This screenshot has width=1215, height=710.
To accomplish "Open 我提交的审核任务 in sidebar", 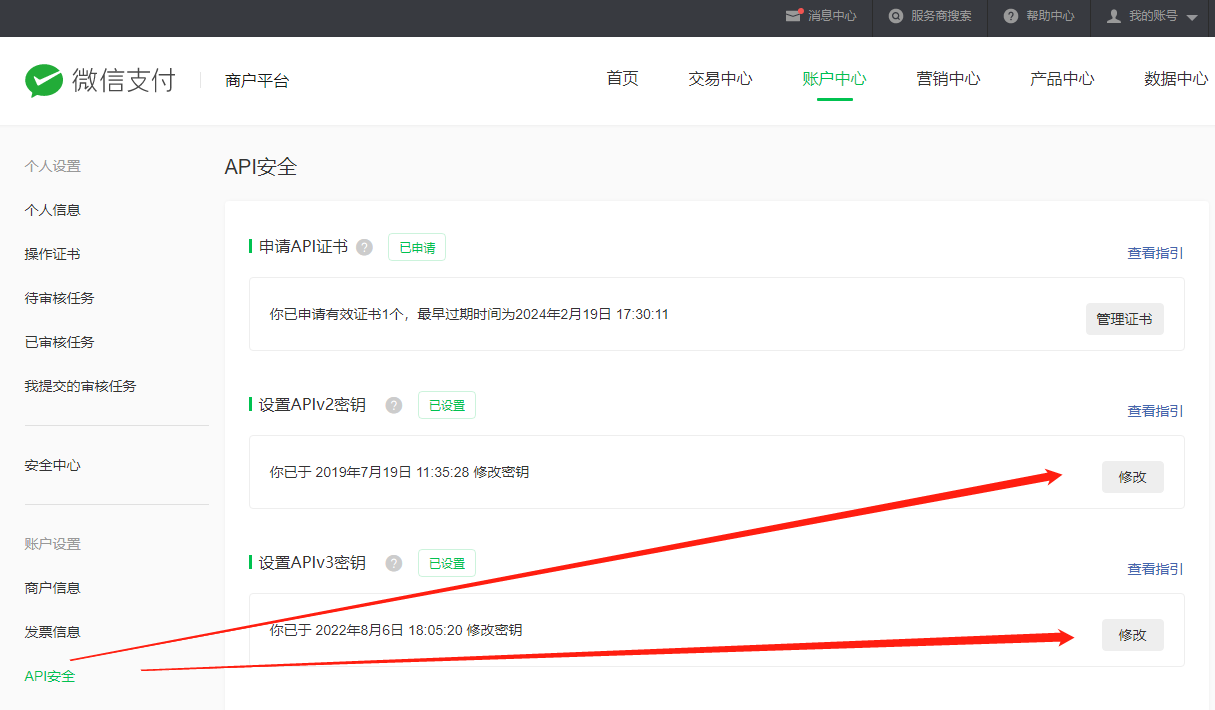I will (x=80, y=386).
